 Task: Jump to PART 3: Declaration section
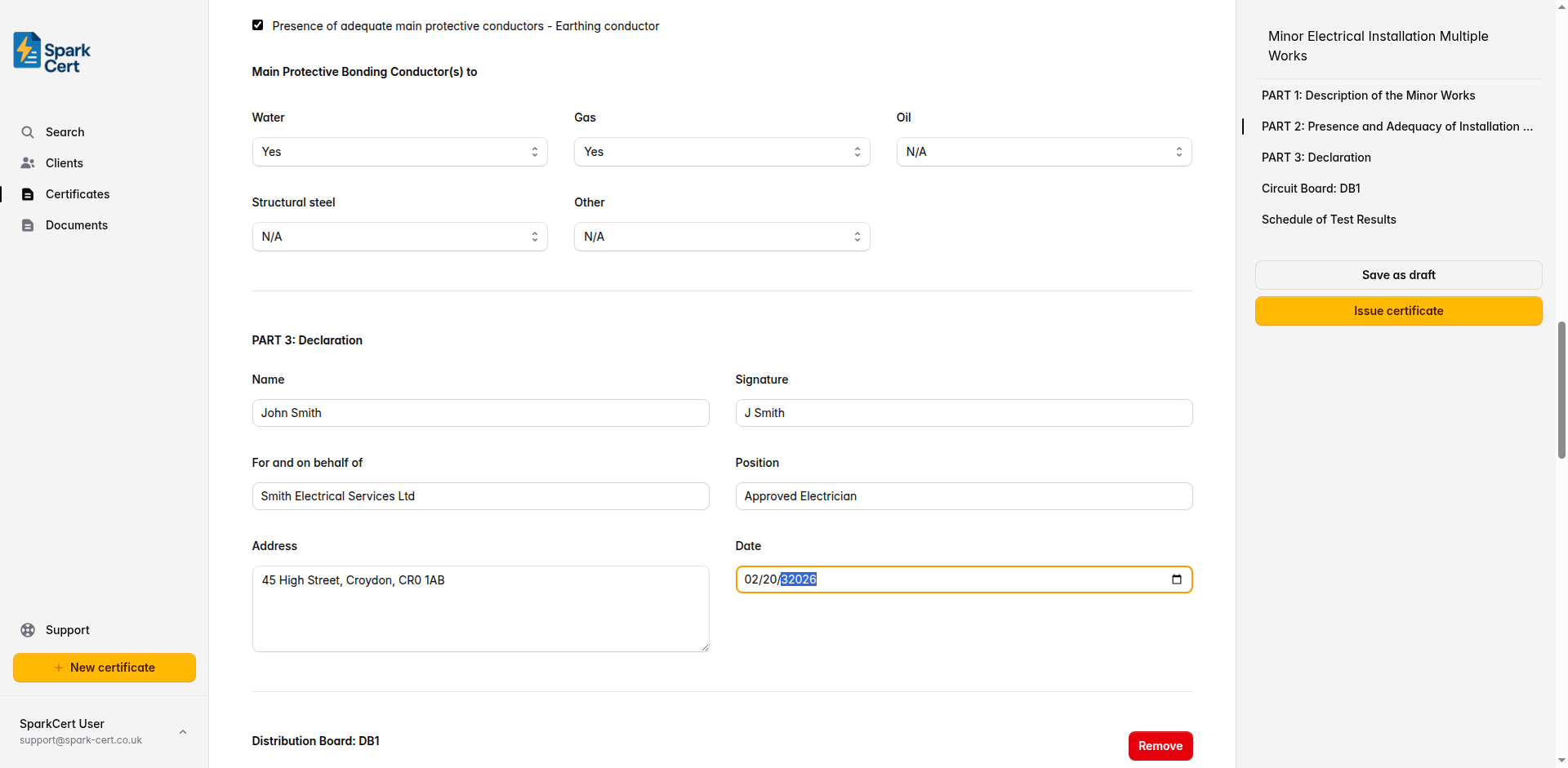(1316, 158)
